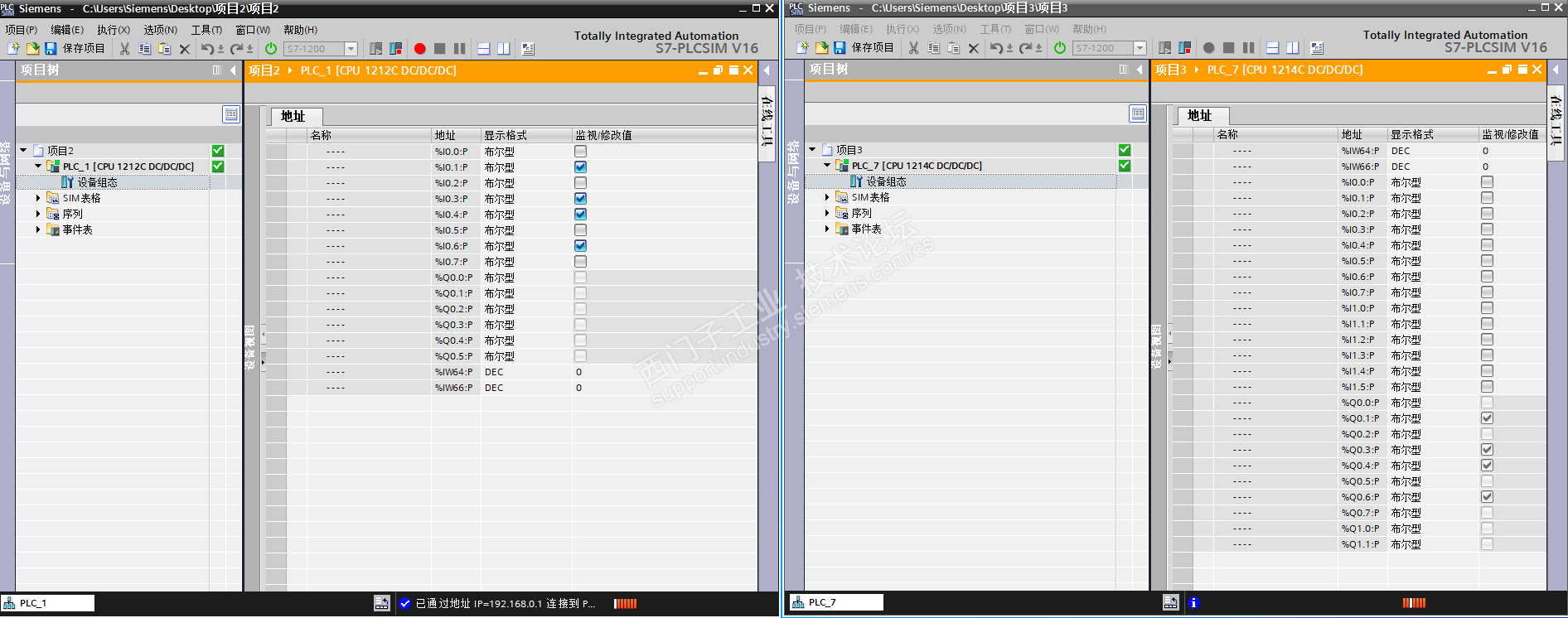Viewport: 1568px width, 618px height.
Task: Click the stop square in 项目2 toolbar
Action: tap(440, 49)
